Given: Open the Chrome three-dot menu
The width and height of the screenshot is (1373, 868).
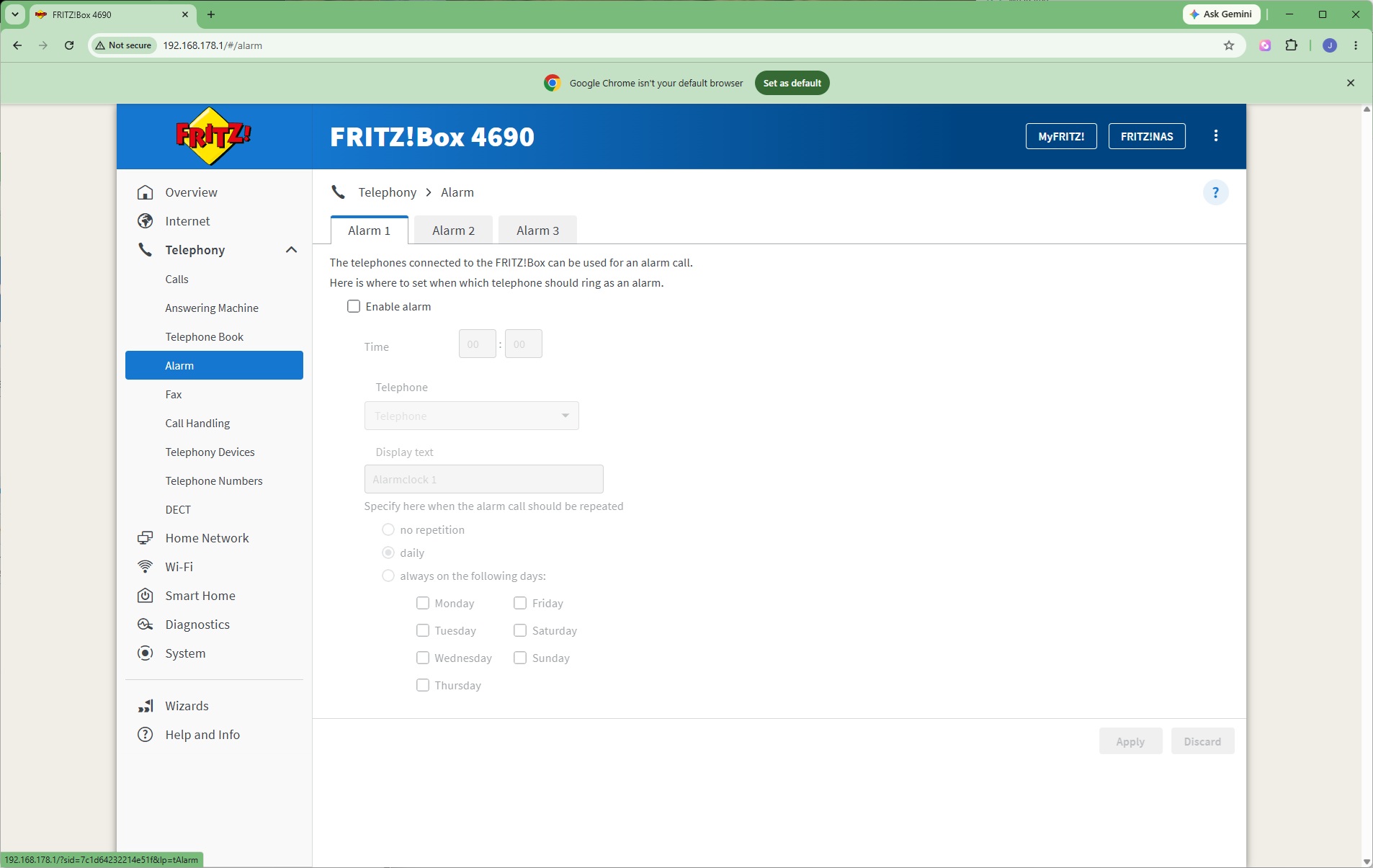Looking at the screenshot, I should (x=1356, y=45).
